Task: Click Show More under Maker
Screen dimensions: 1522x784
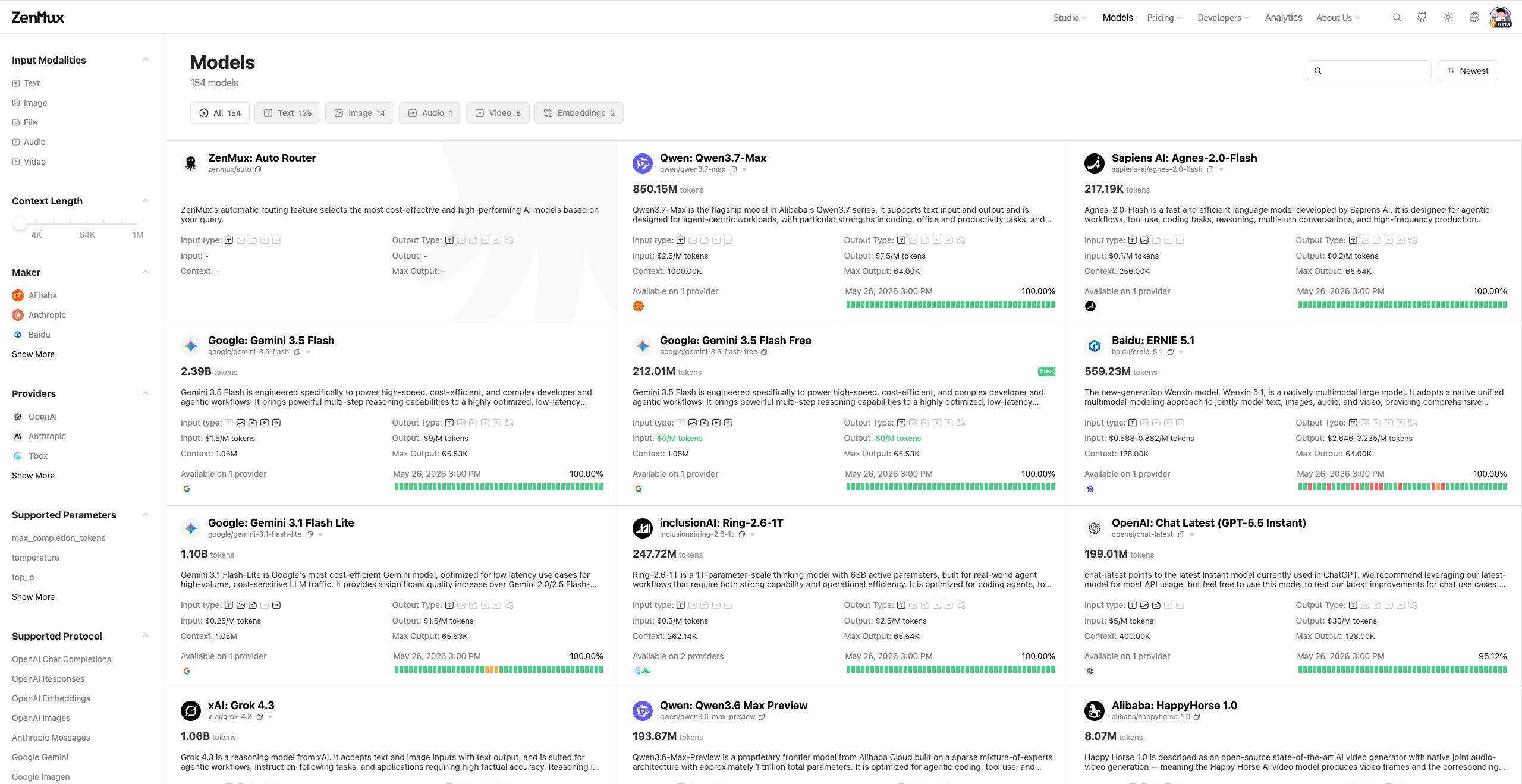Action: (33, 354)
